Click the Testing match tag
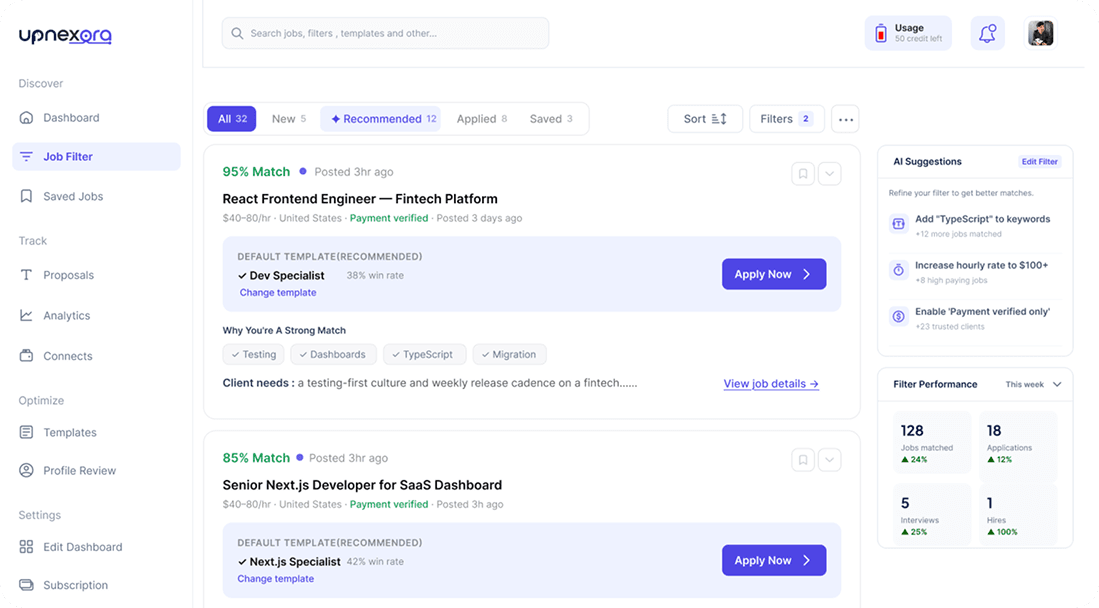The image size is (1099, 608). pyautogui.click(x=254, y=354)
